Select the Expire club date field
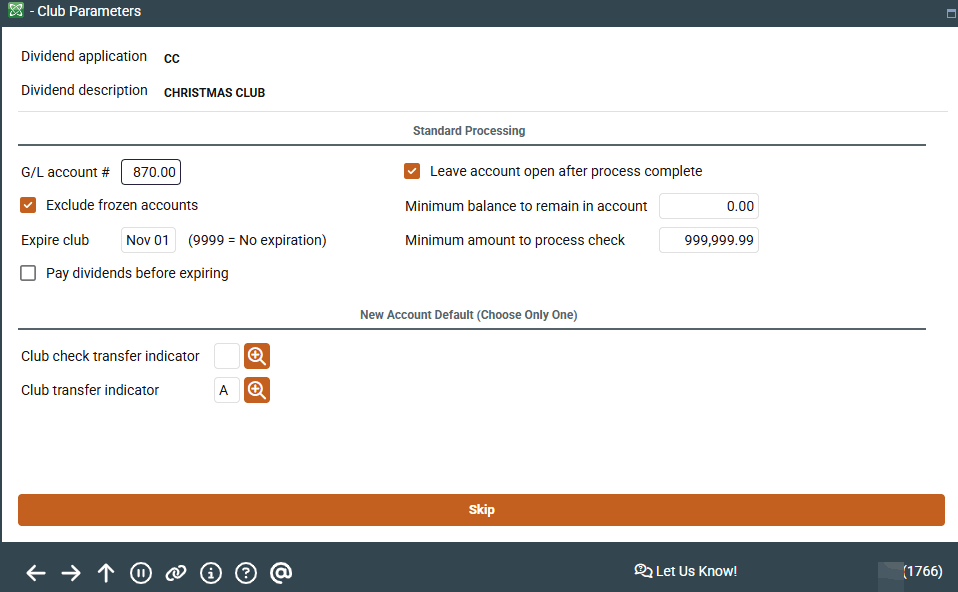Viewport: 958px width, 592px height. tap(148, 240)
